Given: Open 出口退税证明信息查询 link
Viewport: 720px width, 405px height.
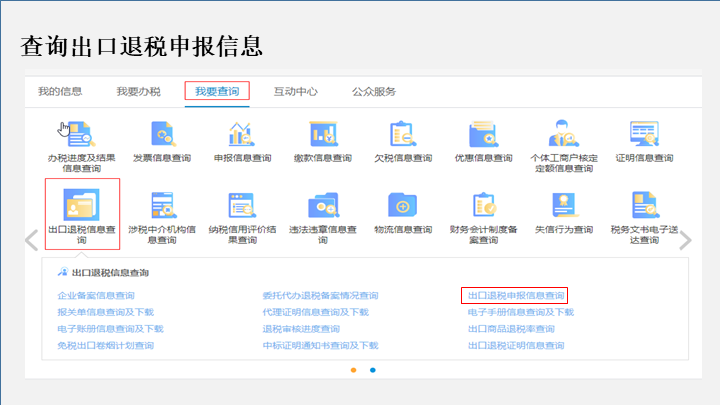Looking at the screenshot, I should [516, 345].
